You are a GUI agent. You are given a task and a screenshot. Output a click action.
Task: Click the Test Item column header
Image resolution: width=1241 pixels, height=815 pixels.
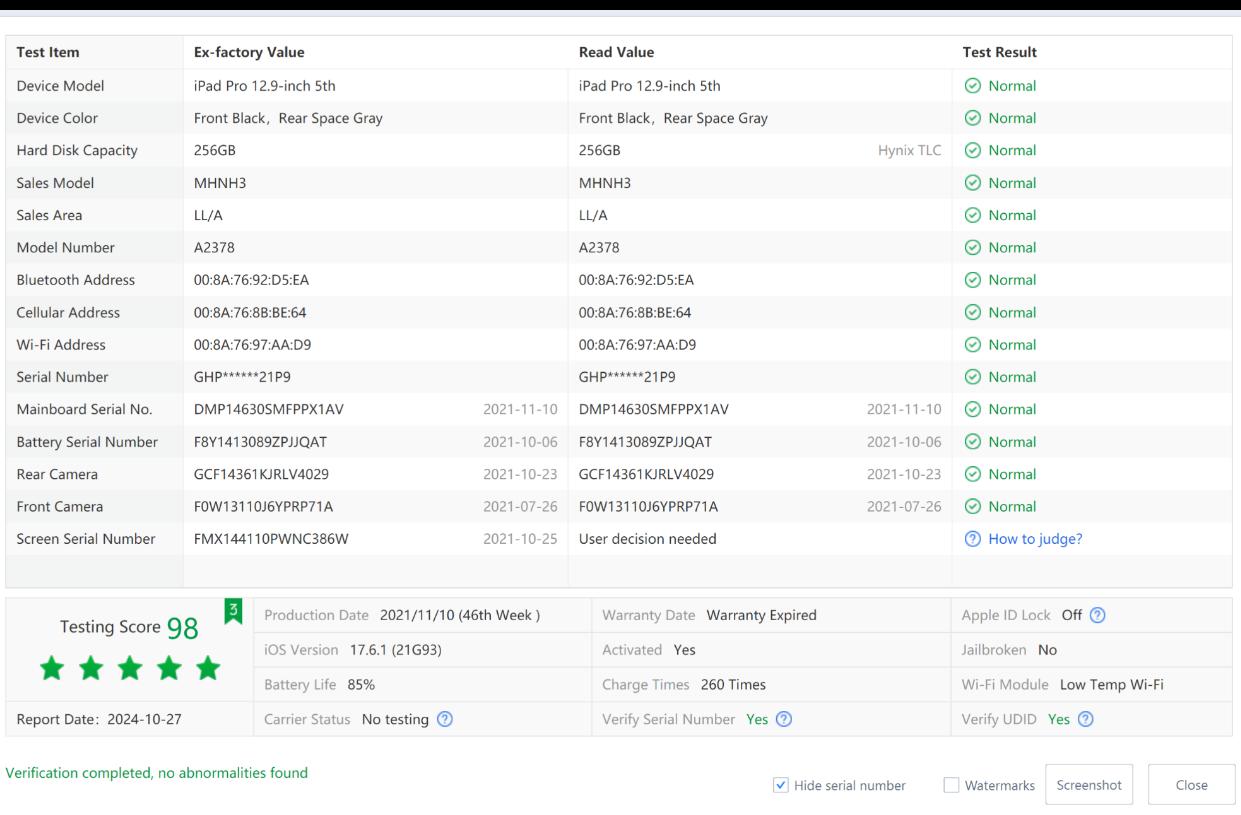coord(48,52)
